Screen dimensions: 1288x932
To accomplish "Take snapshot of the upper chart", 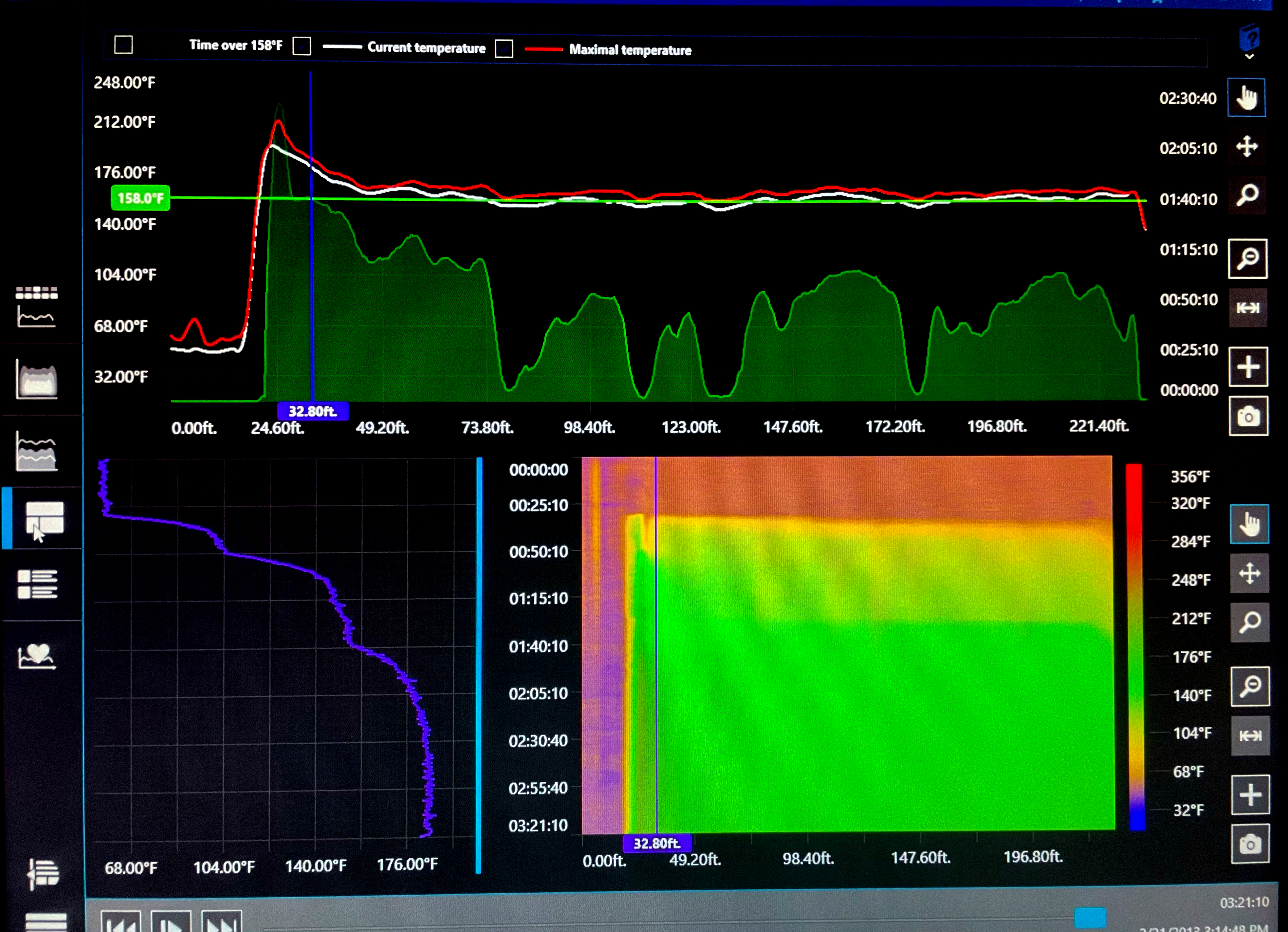I will pyautogui.click(x=1248, y=416).
